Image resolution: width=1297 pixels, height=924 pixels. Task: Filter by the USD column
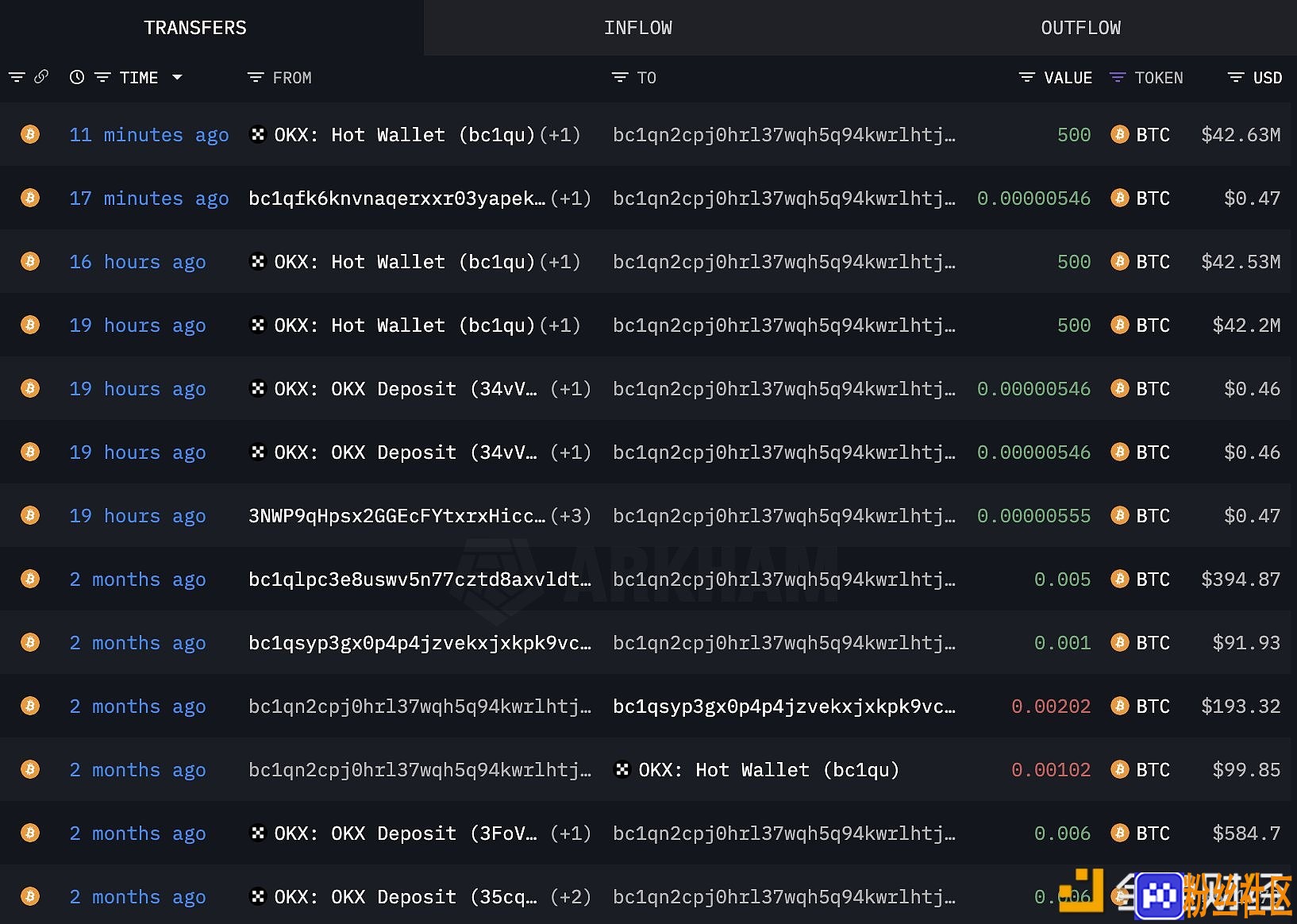[x=1236, y=77]
